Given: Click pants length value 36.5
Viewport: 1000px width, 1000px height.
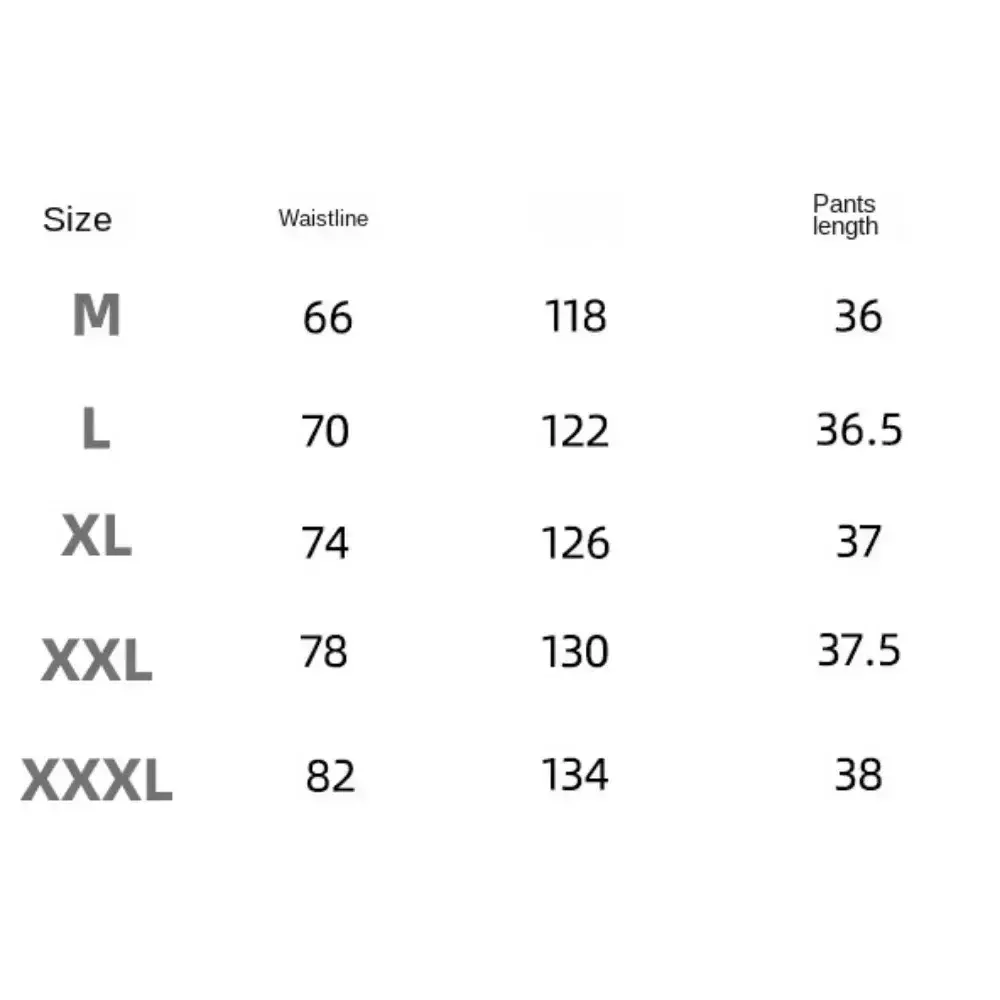Looking at the screenshot, I should [859, 429].
